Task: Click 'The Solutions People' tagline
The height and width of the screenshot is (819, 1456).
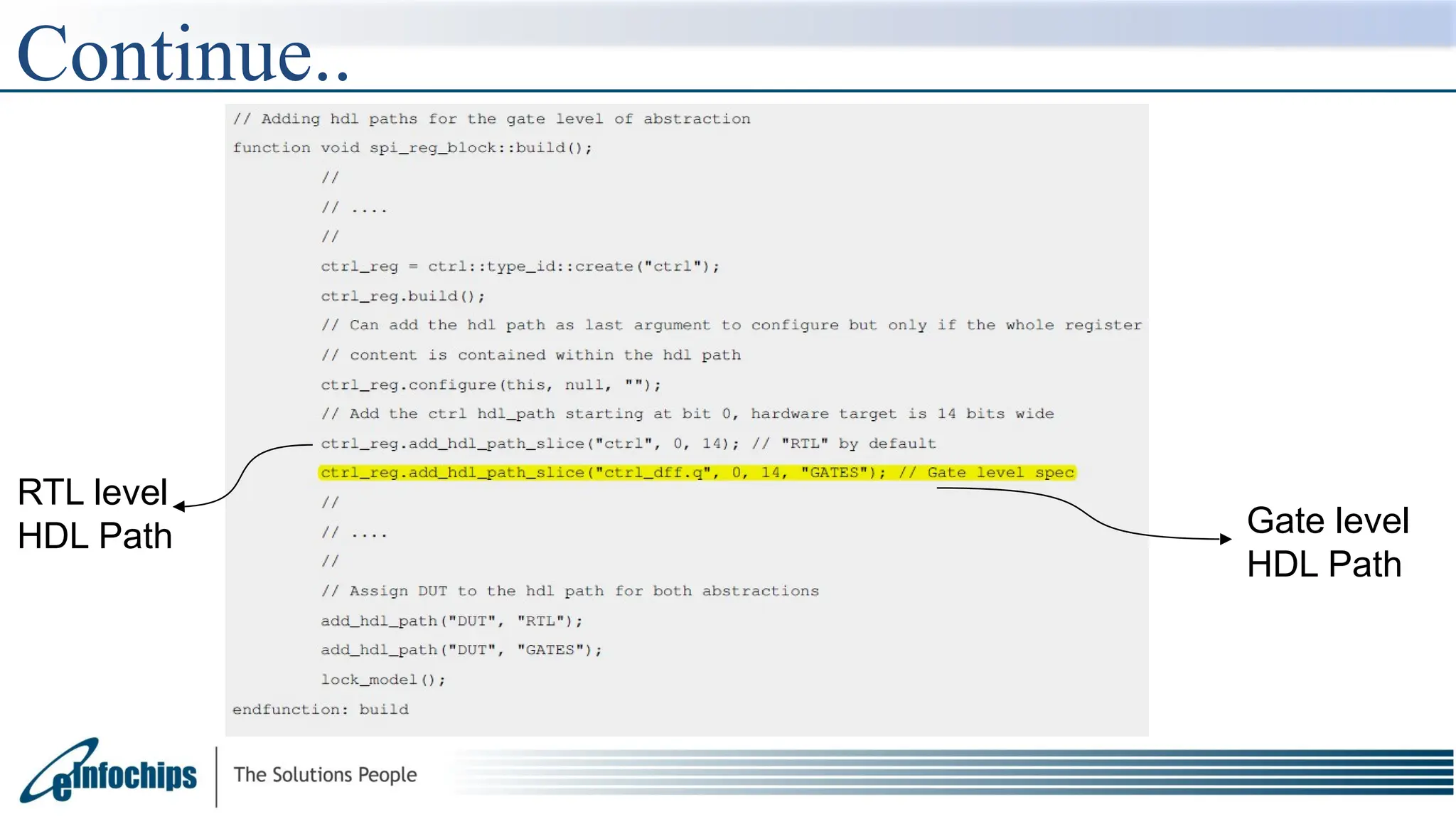Action: pos(325,775)
